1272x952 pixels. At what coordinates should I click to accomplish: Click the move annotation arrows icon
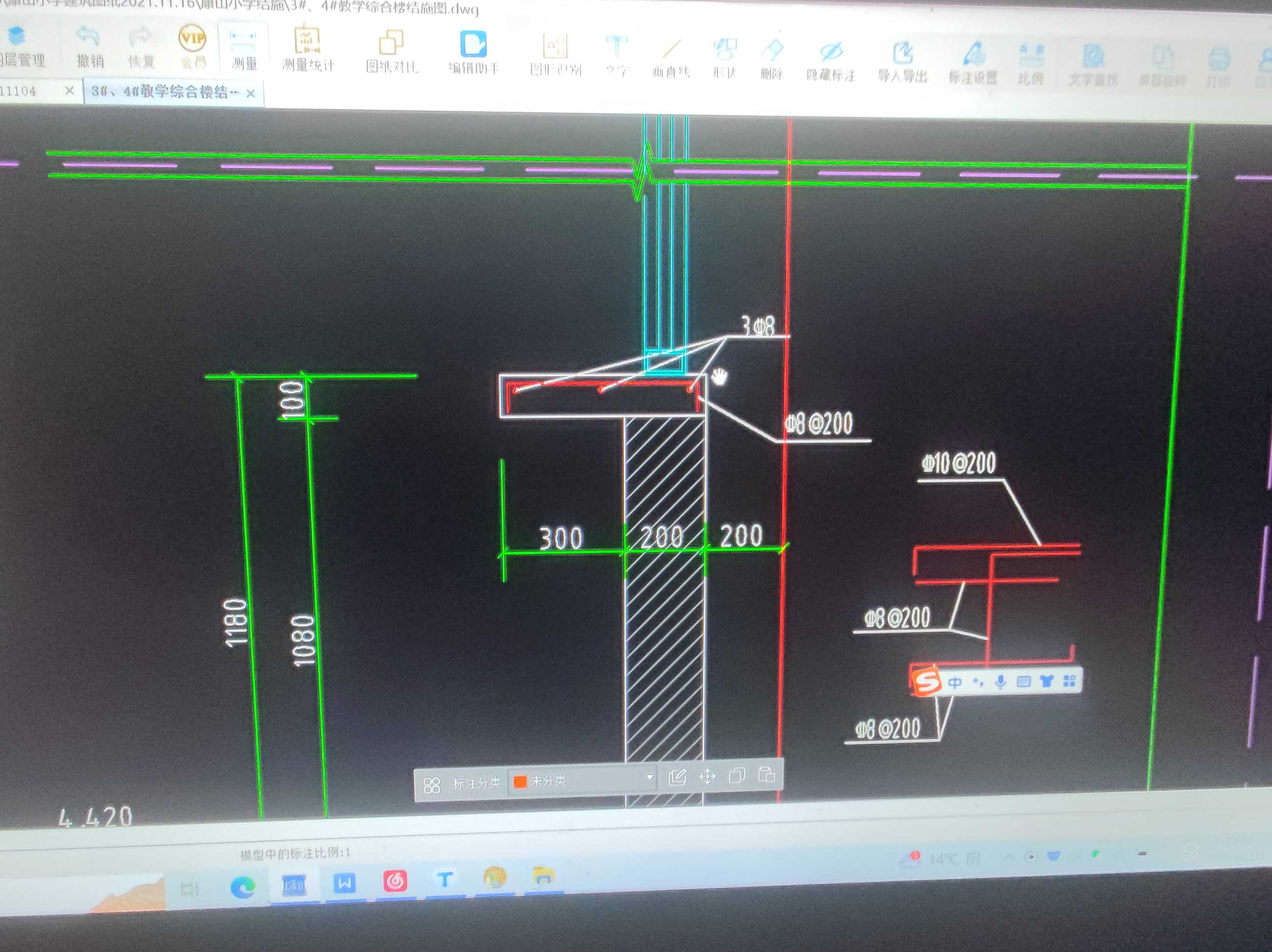pyautogui.click(x=707, y=777)
